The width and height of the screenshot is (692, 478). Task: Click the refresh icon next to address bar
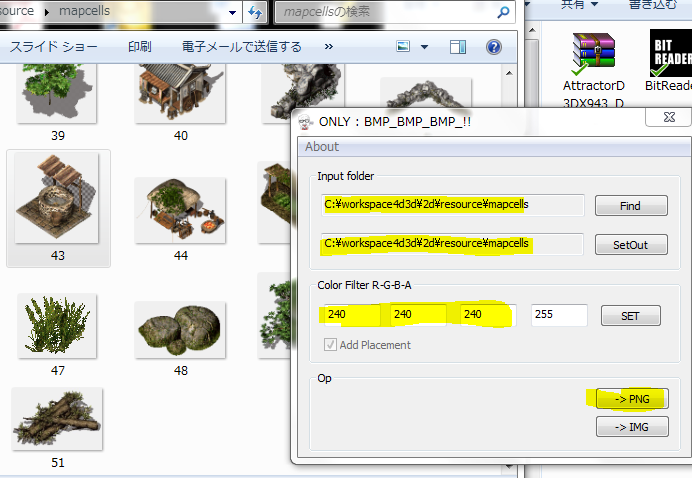[255, 12]
